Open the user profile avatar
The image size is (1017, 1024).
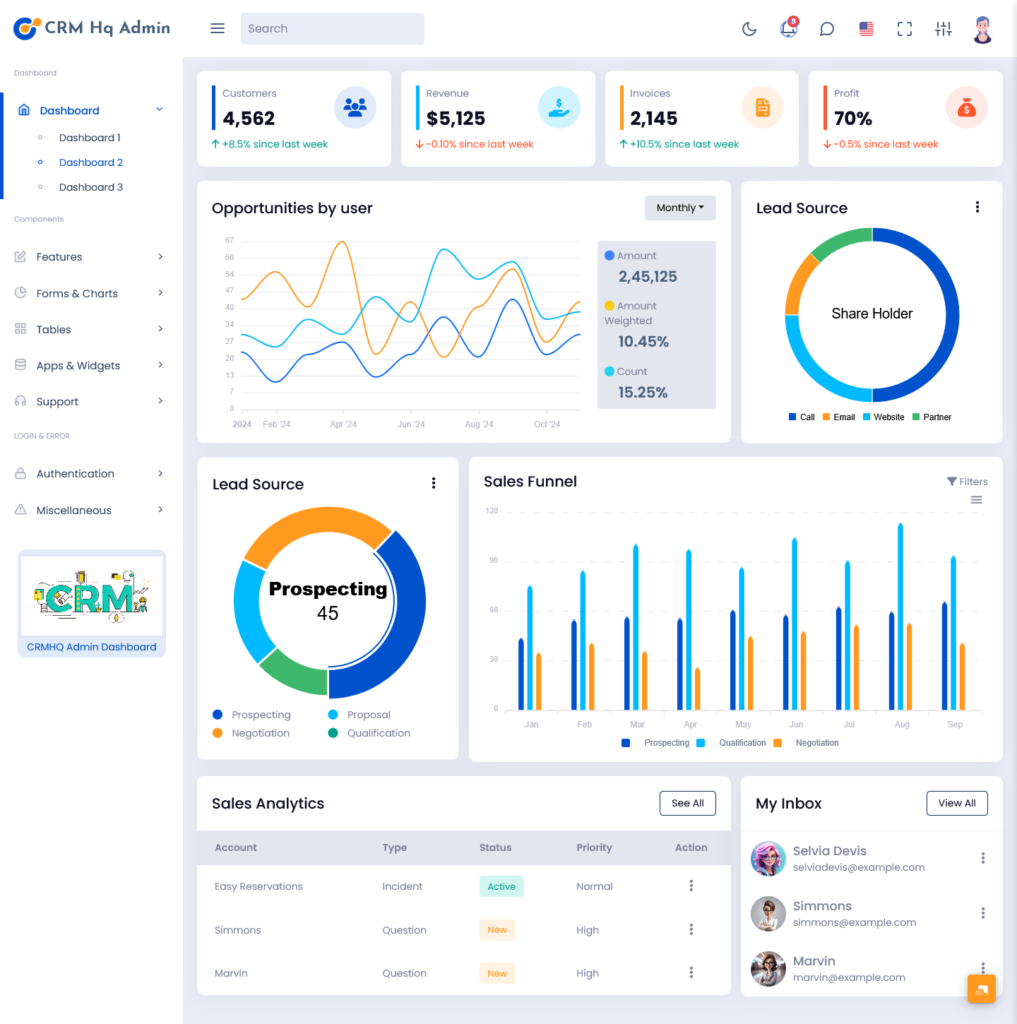(x=982, y=29)
